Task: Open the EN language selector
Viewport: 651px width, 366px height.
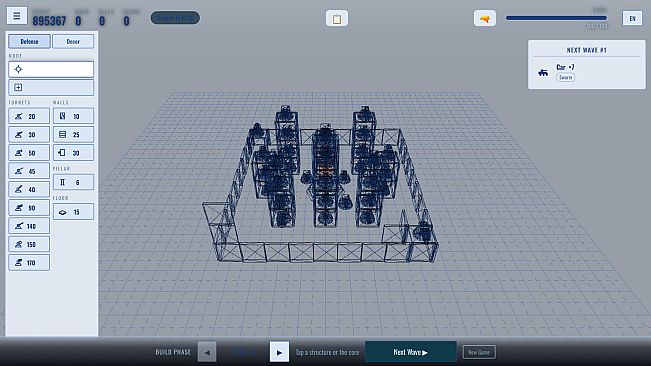Action: [632, 18]
